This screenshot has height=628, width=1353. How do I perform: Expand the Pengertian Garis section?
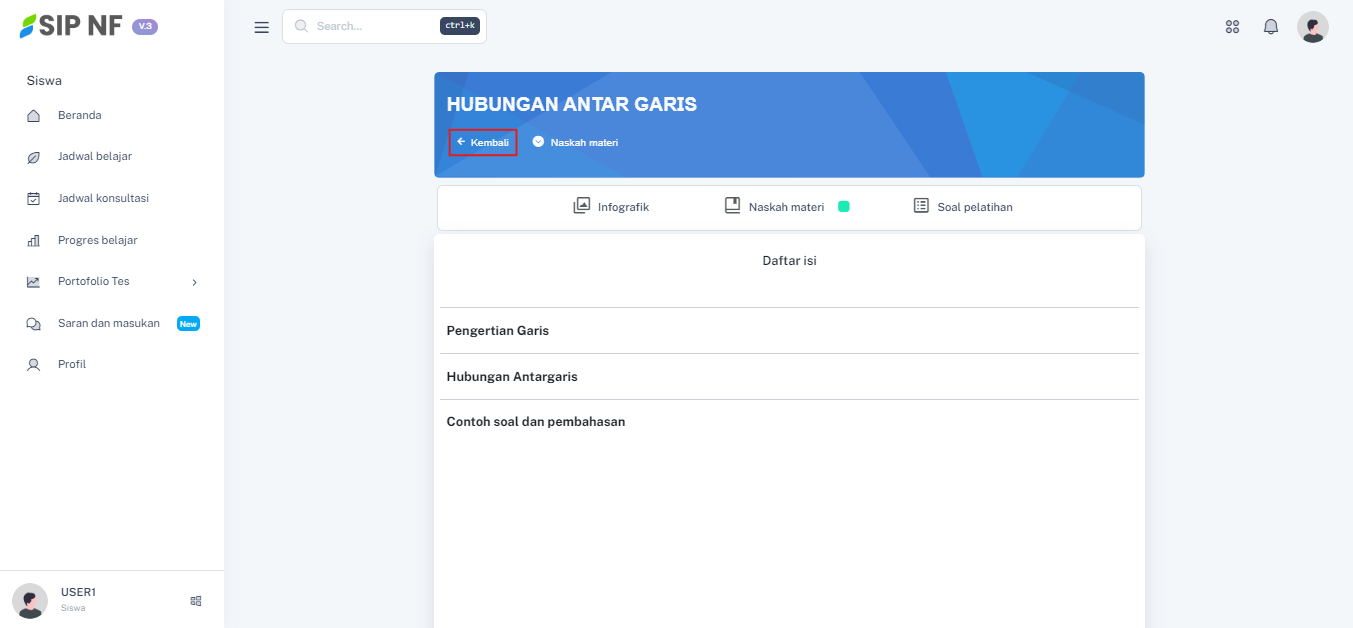pos(497,331)
